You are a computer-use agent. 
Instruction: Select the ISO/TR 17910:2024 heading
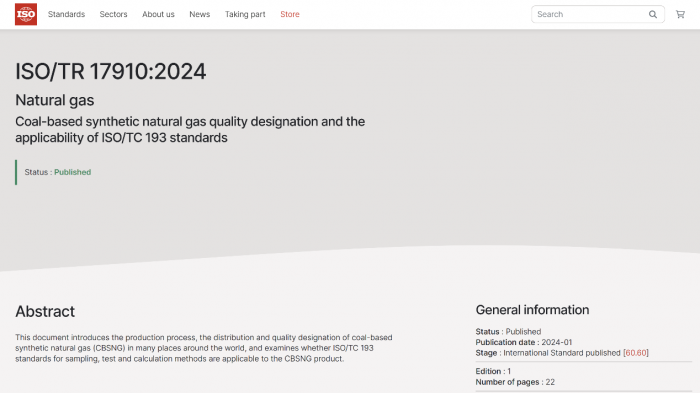pyautogui.click(x=111, y=71)
